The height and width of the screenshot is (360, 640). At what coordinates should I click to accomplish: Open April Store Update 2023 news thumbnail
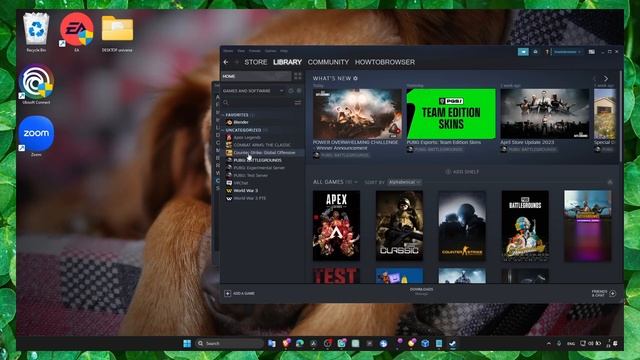545,113
